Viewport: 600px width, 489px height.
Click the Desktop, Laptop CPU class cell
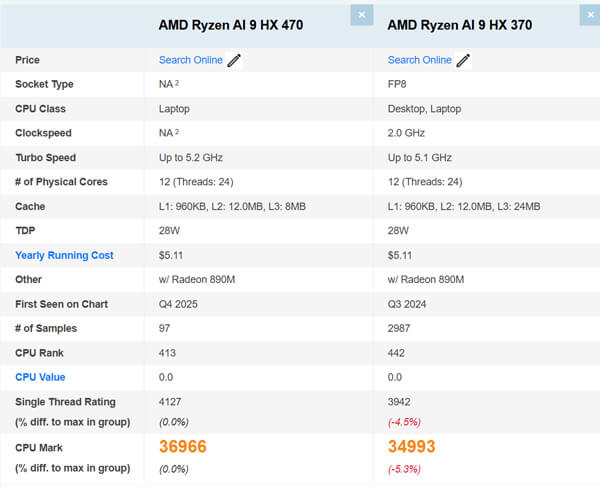[x=424, y=109]
